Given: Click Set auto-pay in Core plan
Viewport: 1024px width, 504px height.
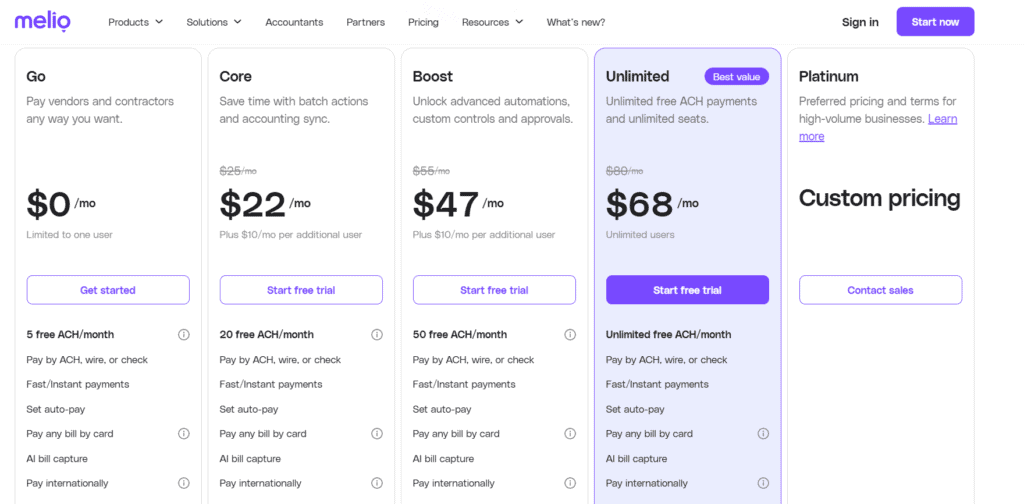Looking at the screenshot, I should [249, 409].
